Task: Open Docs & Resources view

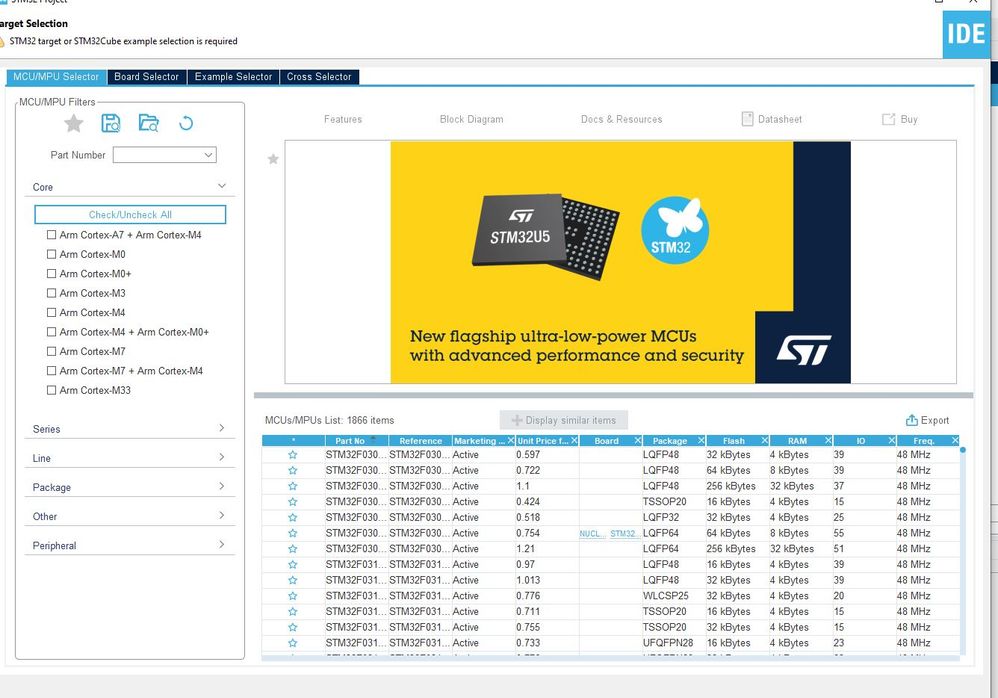Action: pyautogui.click(x=621, y=119)
